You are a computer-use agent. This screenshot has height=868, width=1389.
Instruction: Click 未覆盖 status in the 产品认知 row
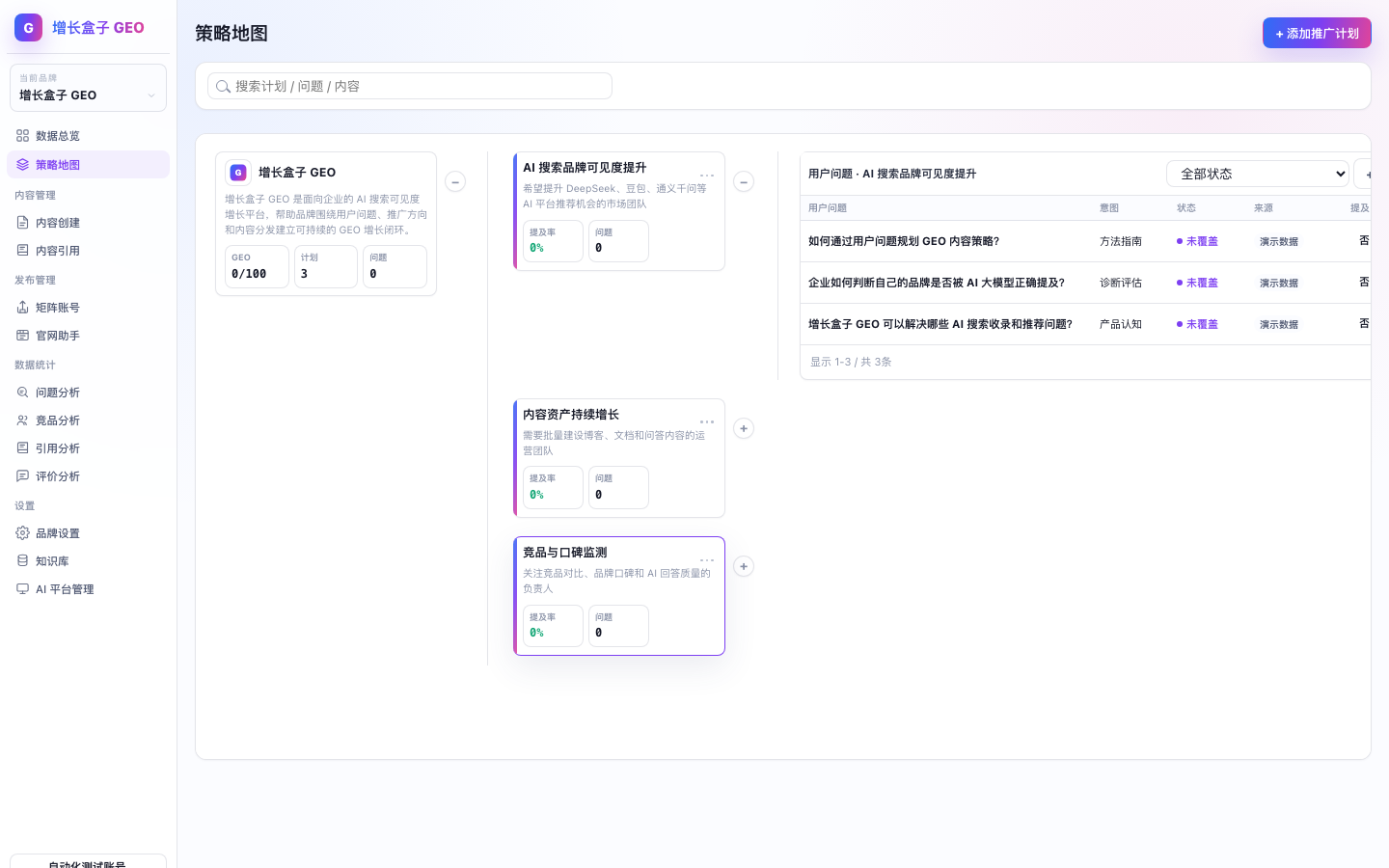pos(1197,324)
